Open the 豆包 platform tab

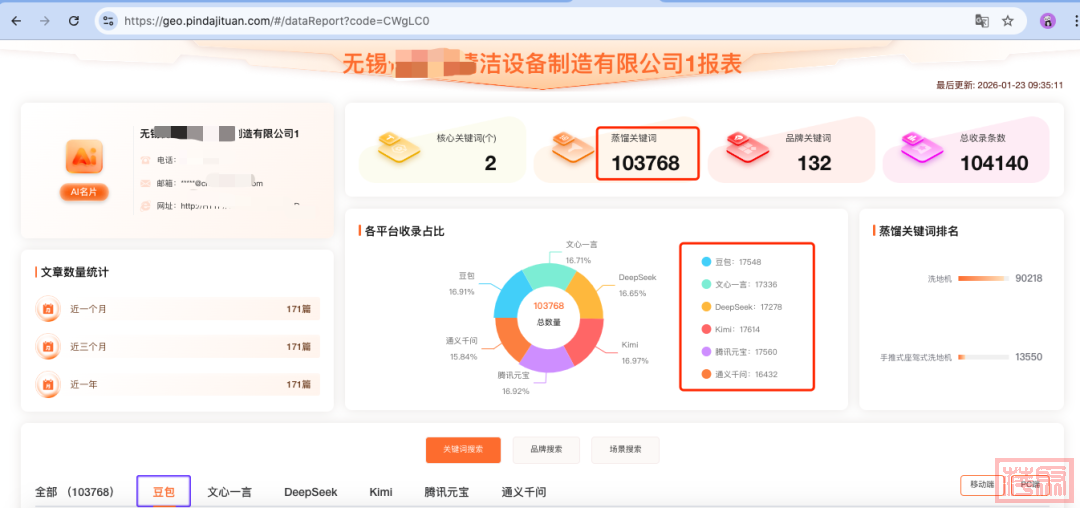tap(163, 492)
